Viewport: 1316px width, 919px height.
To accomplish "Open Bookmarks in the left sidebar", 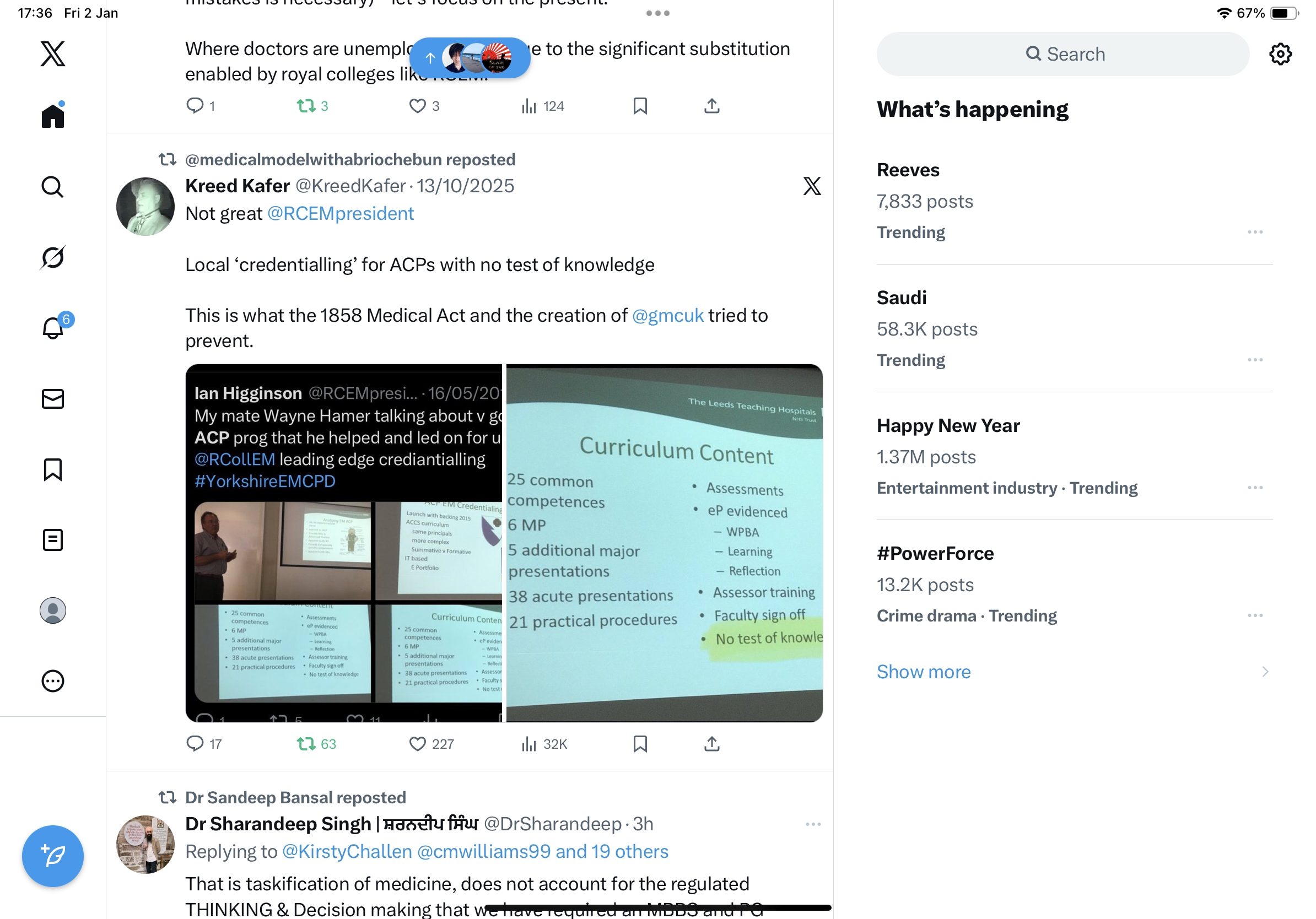I will click(53, 469).
